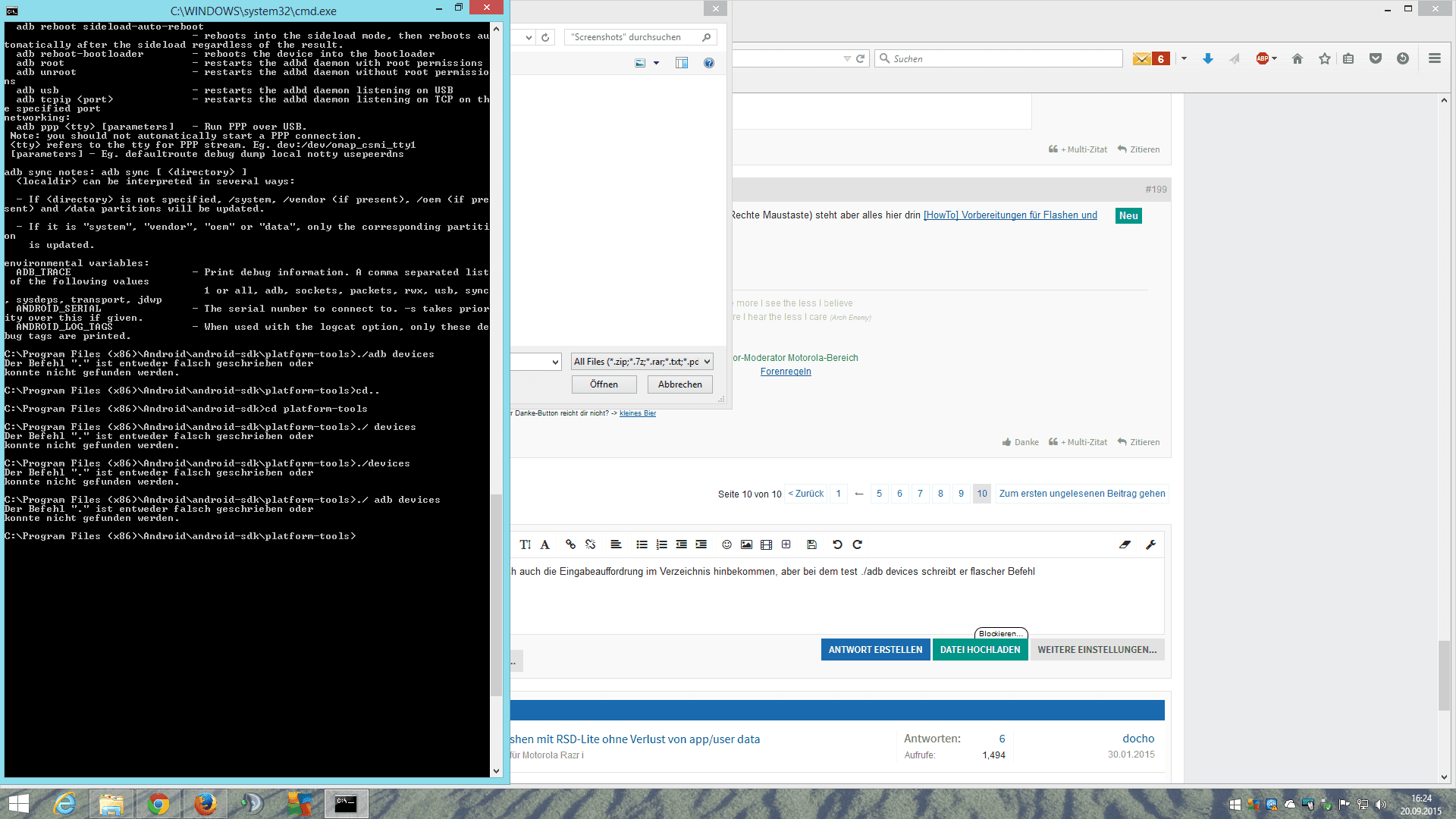1456x819 pixels.
Task: Open the Forenregeln link
Action: (x=786, y=372)
